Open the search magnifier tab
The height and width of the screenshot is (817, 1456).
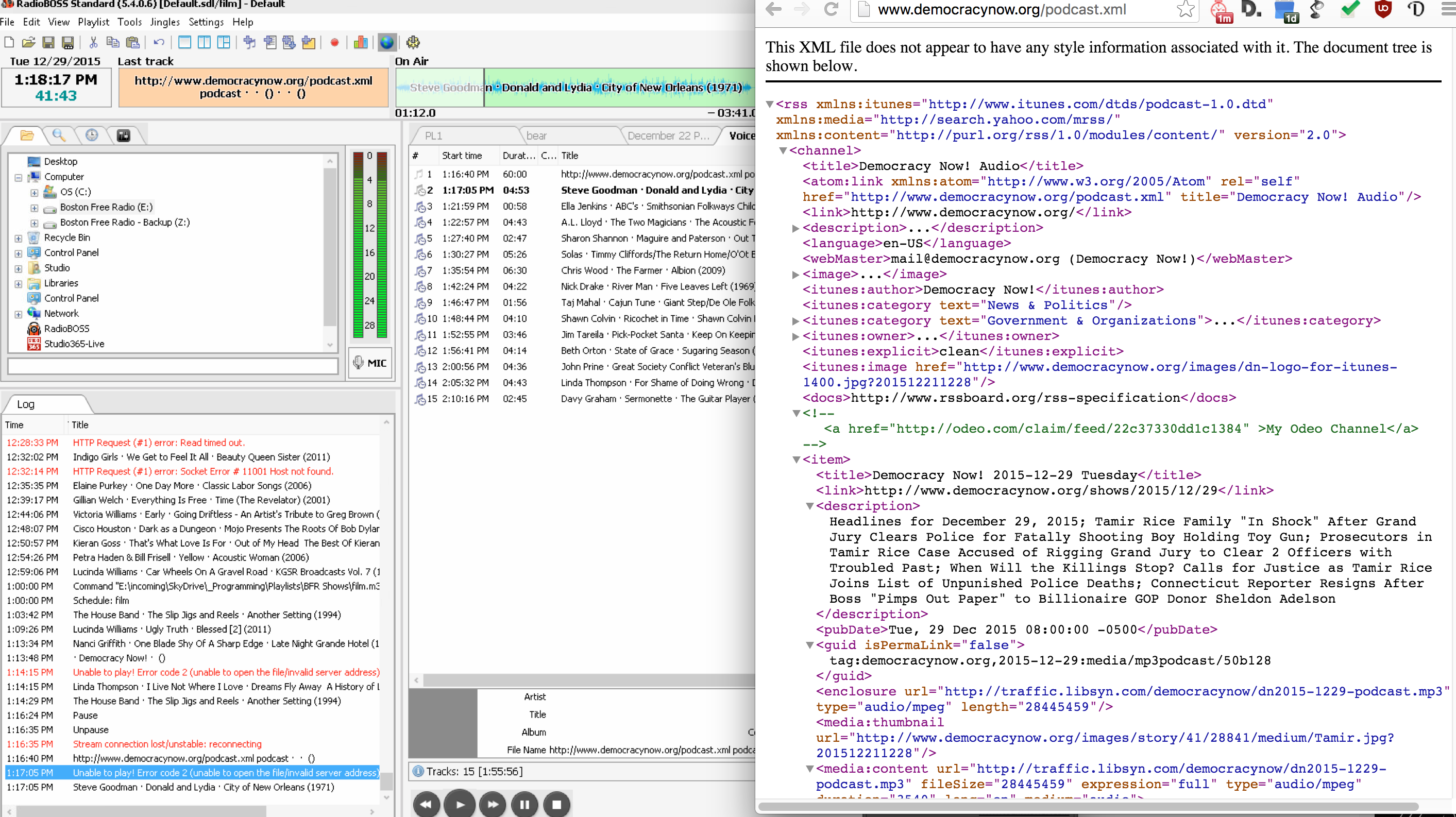[59, 135]
